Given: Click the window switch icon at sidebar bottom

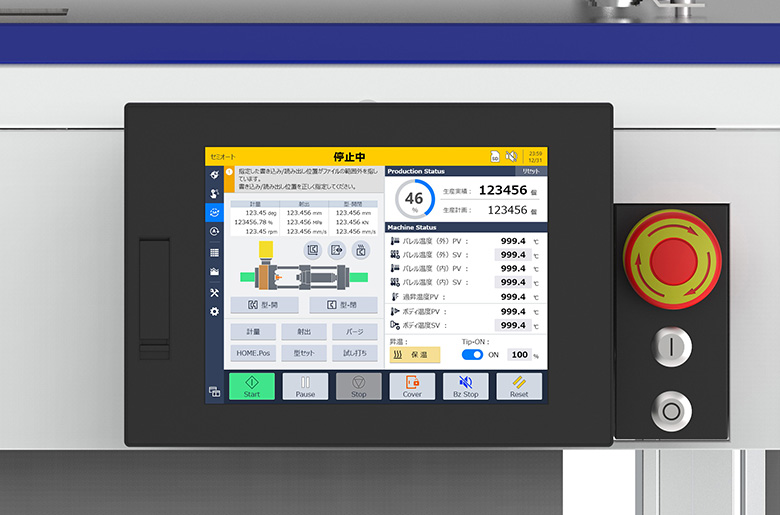Looking at the screenshot, I should click(214, 392).
